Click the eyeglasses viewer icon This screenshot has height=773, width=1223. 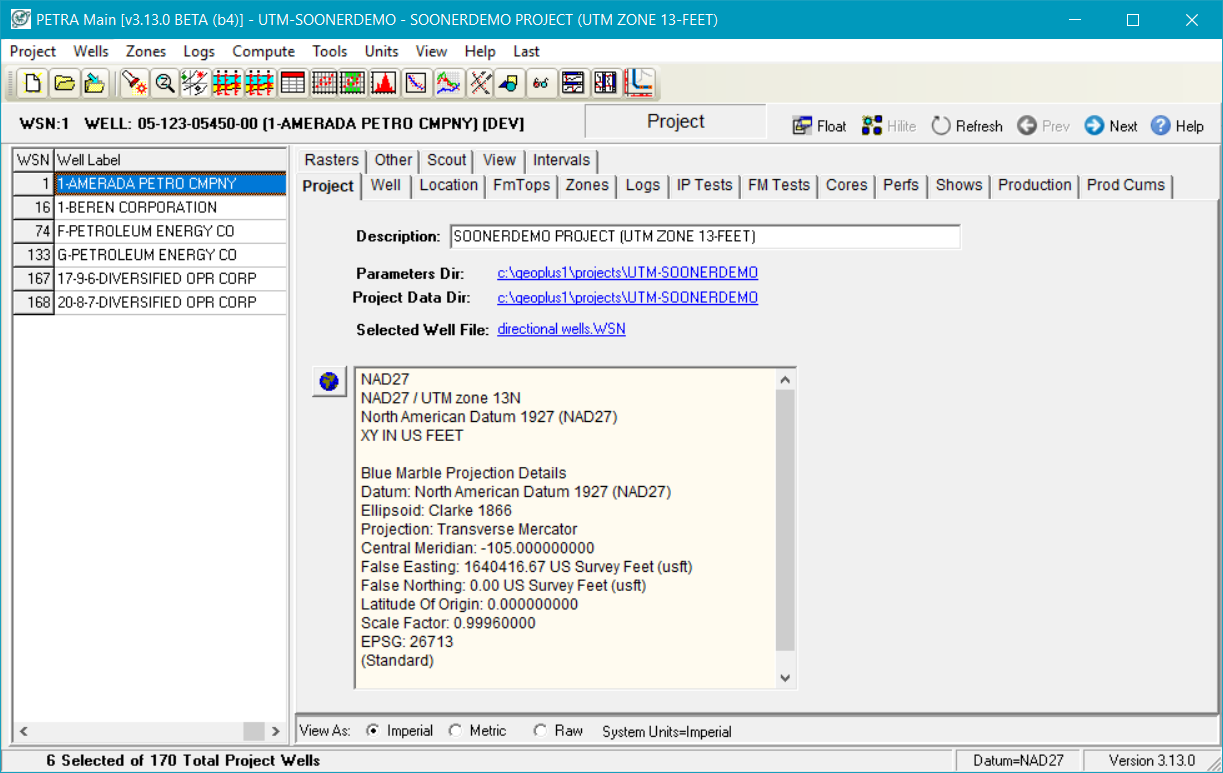pyautogui.click(x=542, y=83)
